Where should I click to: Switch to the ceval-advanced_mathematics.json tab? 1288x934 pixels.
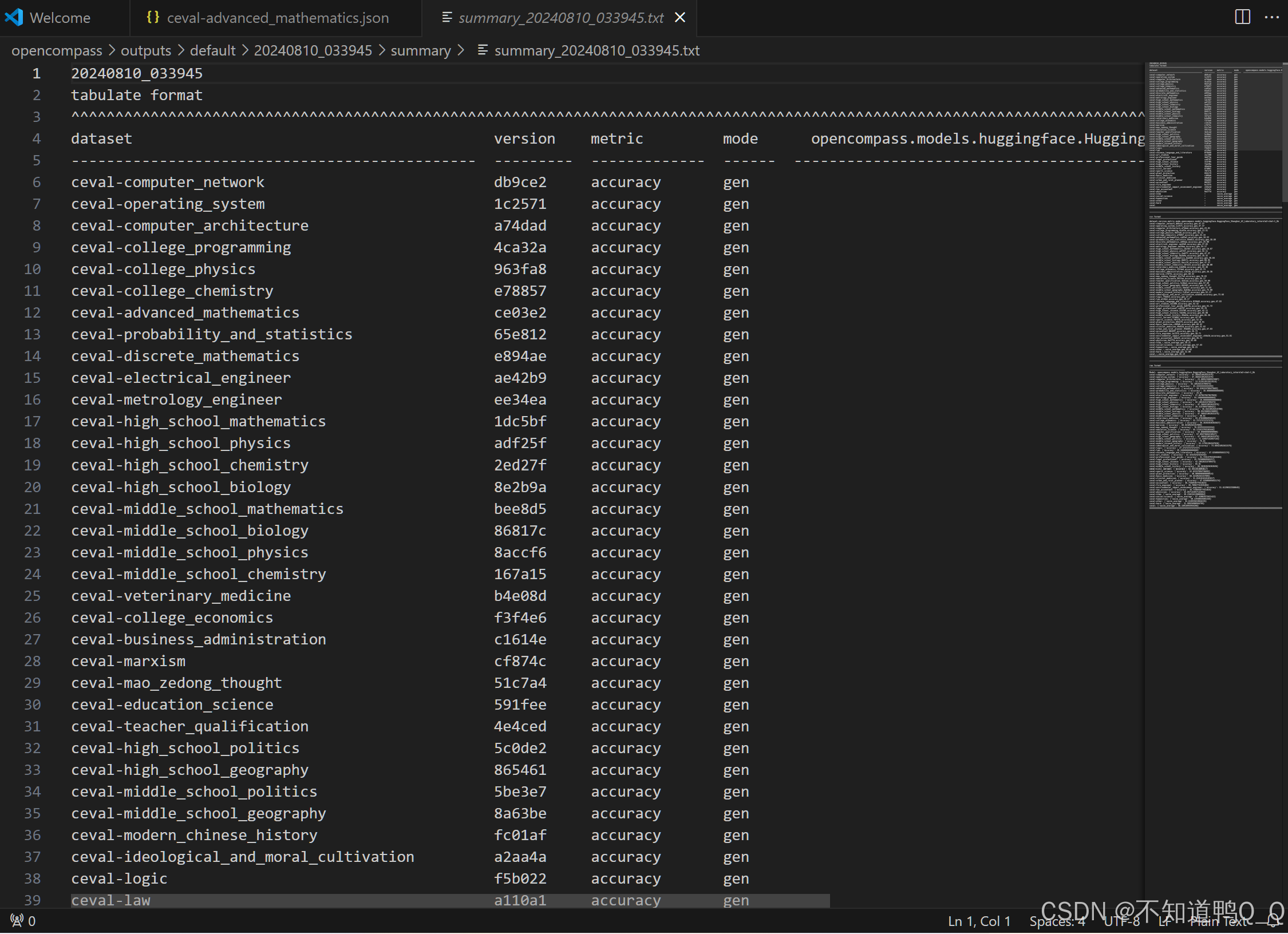[277, 18]
